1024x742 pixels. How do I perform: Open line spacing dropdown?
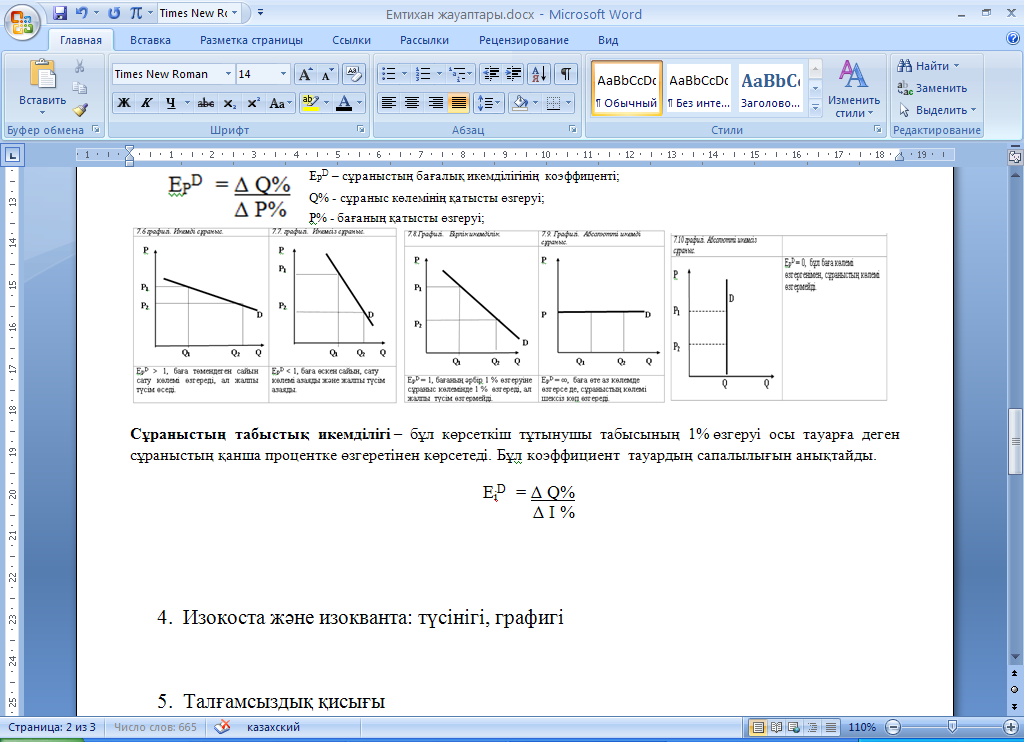point(489,103)
